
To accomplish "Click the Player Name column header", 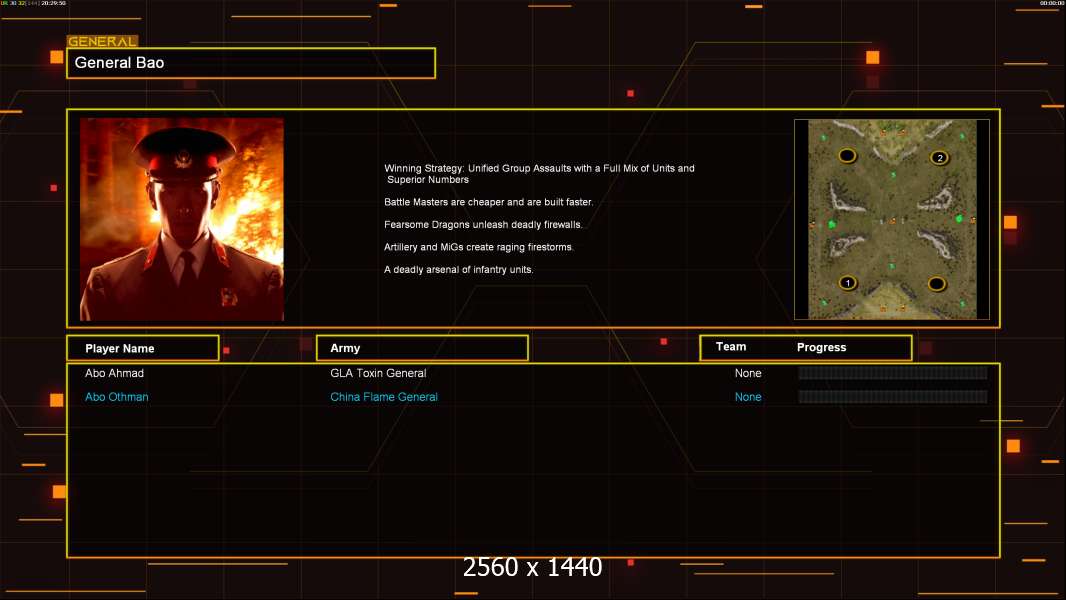I will [143, 348].
